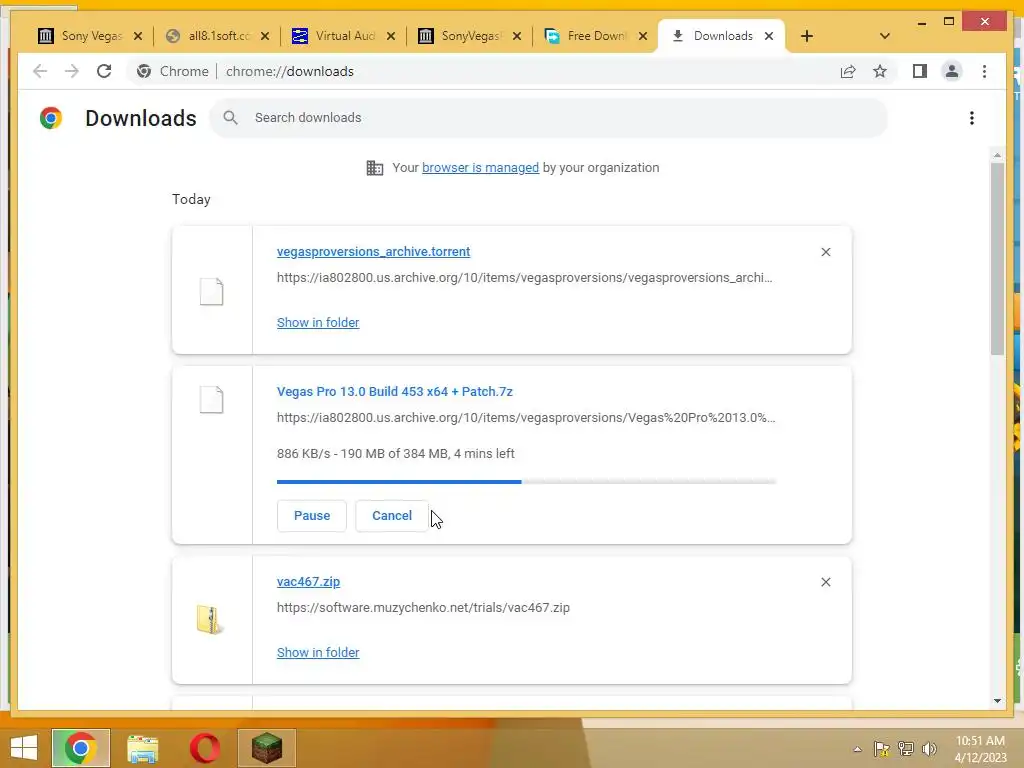Remove vac467.zip from the downloads list
This screenshot has height=768, width=1024.
825,582
